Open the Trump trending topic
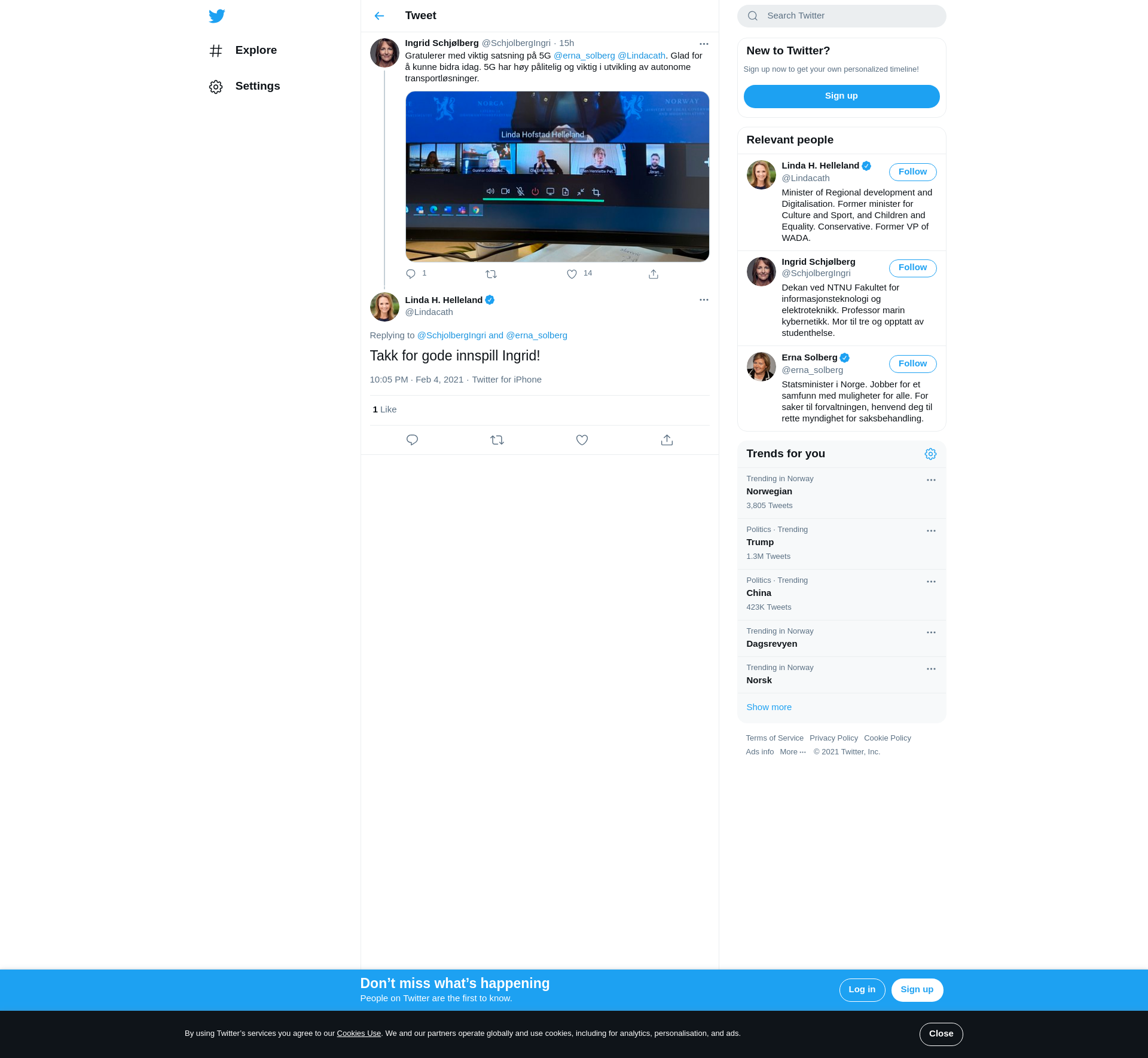The width and height of the screenshot is (1148, 1058). [x=841, y=544]
